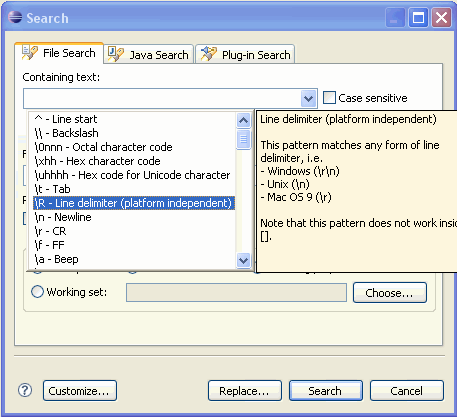
Task: Click the Search button
Action: 326,391
